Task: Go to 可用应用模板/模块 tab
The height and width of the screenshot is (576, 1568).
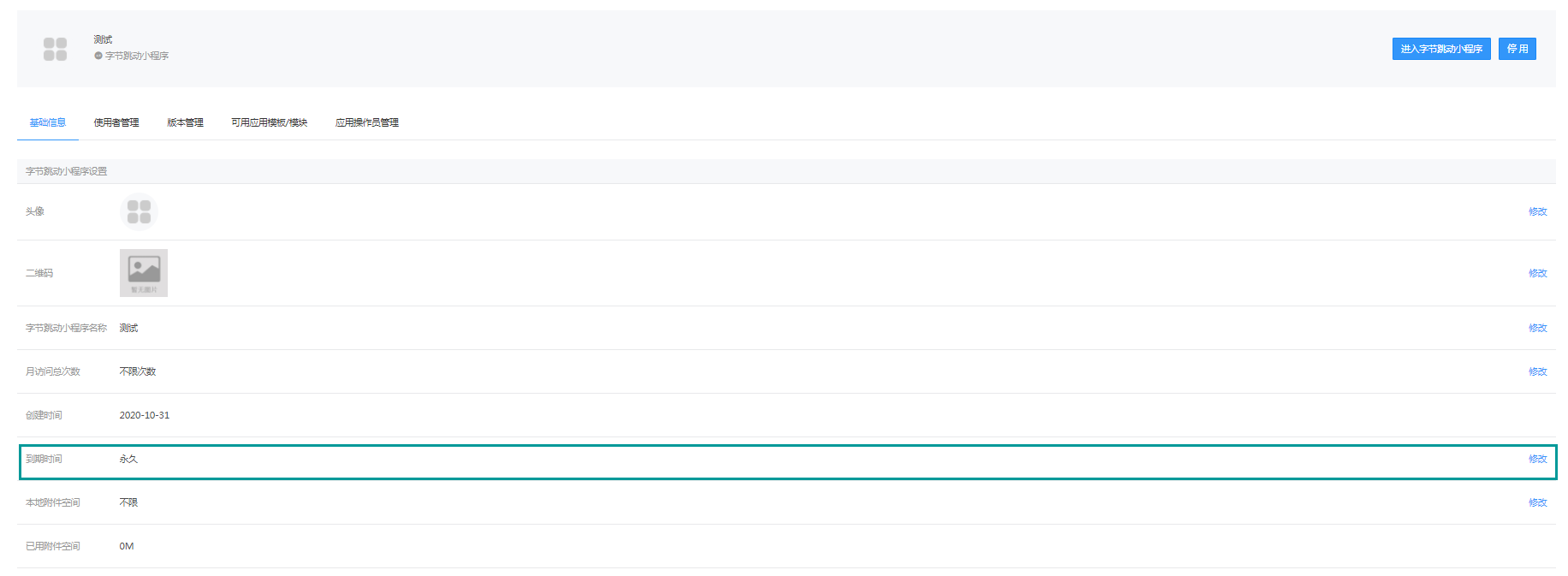Action: pyautogui.click(x=269, y=122)
